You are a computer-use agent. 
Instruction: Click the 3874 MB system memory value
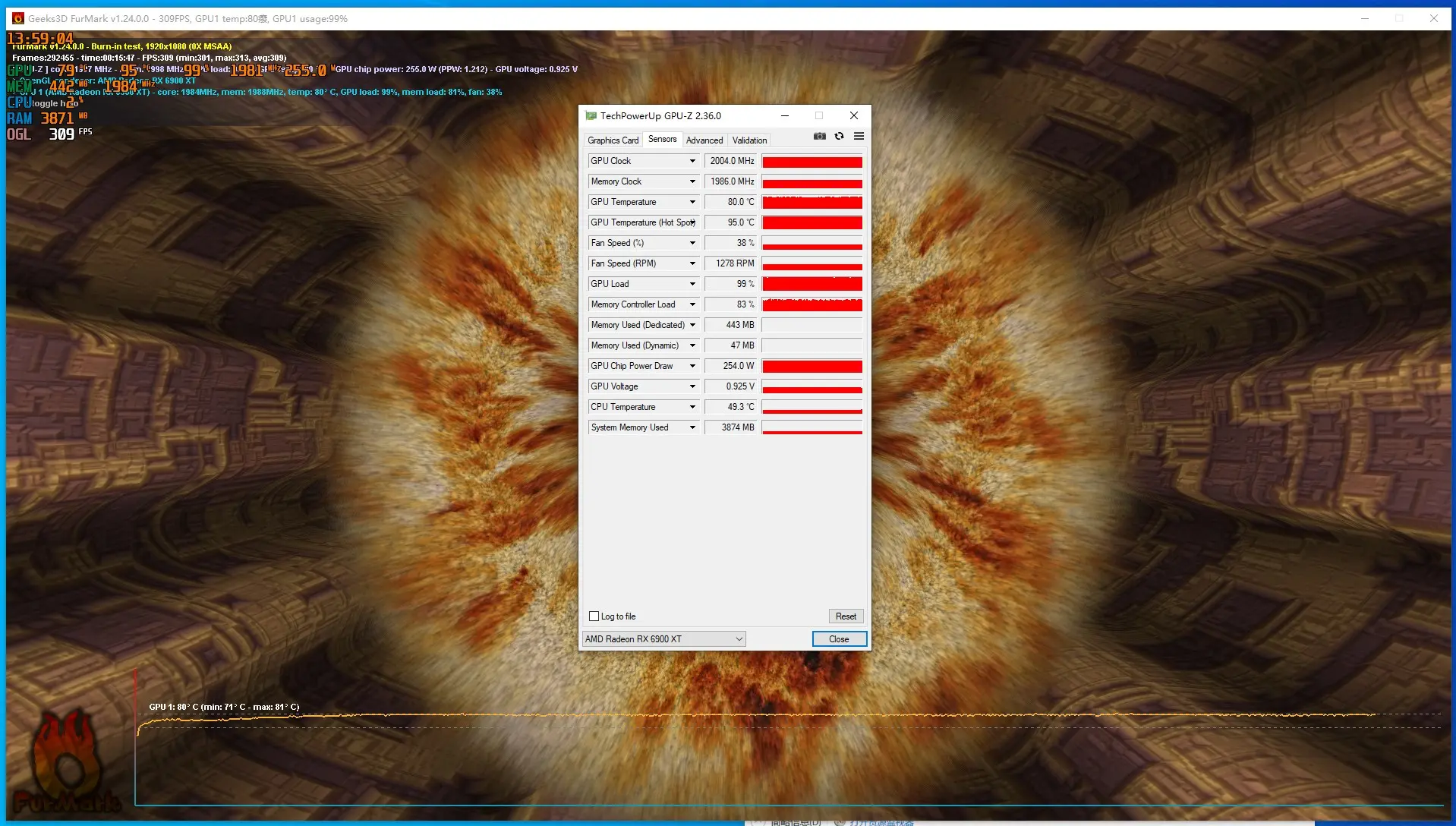coord(730,427)
